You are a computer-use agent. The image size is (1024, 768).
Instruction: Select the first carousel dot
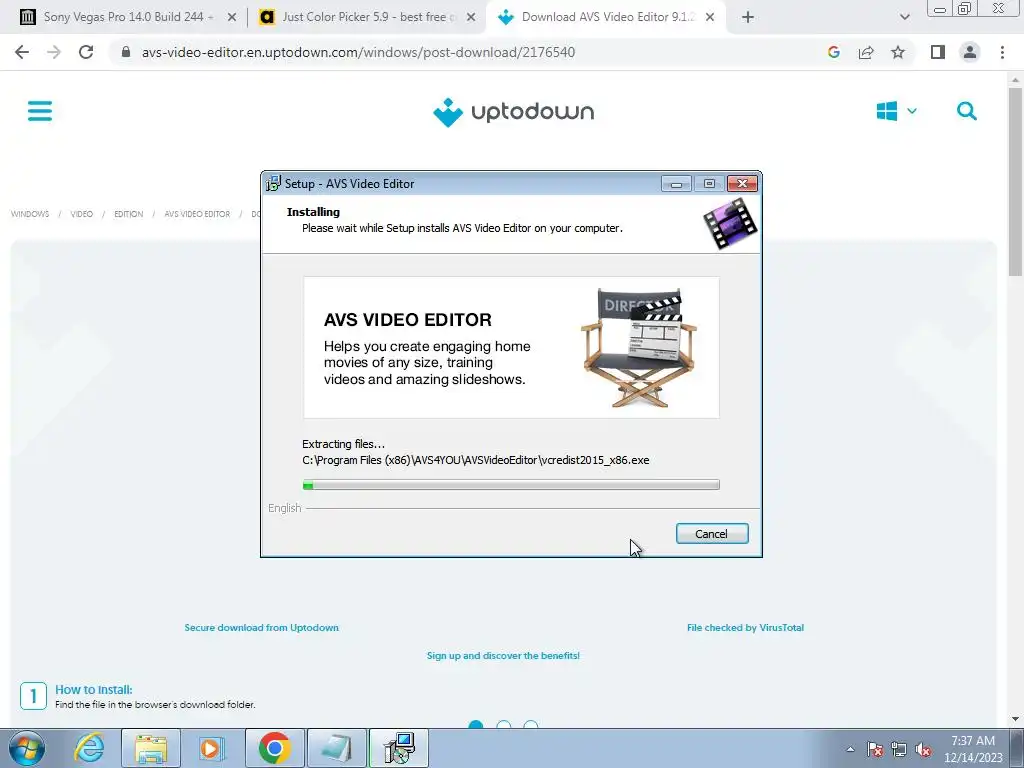click(476, 725)
